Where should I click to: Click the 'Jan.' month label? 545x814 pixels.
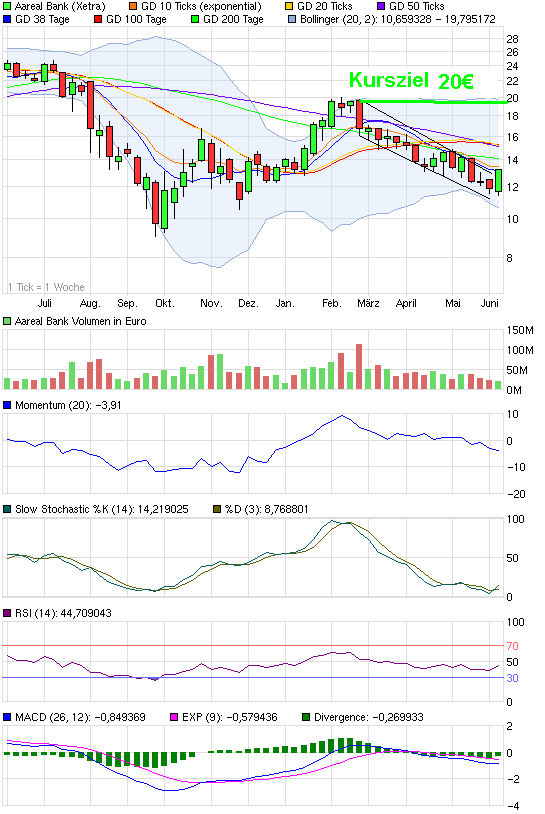[x=285, y=303]
